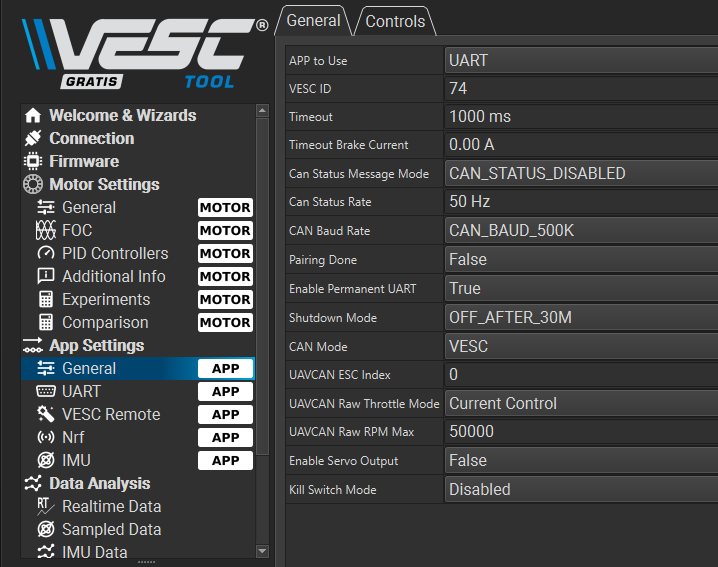The width and height of the screenshot is (718, 567).
Task: Click the Realtime Data RT icon
Action: pyautogui.click(x=46, y=506)
